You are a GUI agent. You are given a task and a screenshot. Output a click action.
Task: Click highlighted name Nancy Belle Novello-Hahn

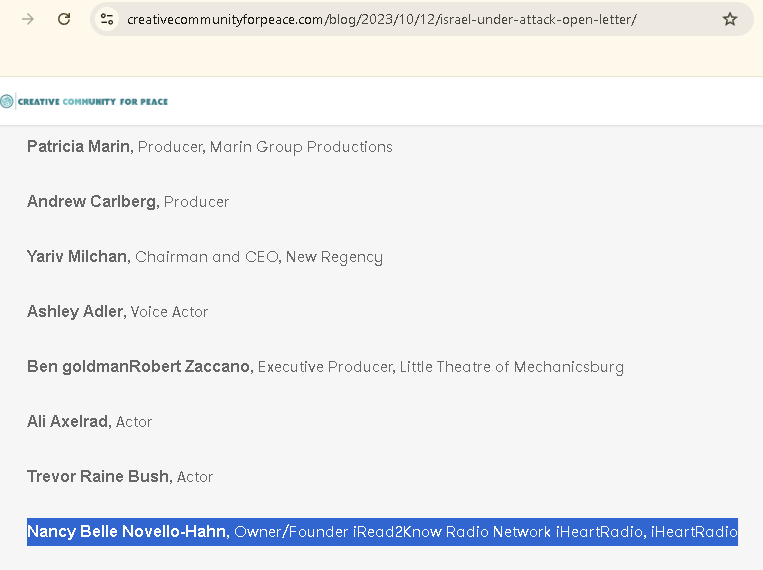click(x=128, y=532)
